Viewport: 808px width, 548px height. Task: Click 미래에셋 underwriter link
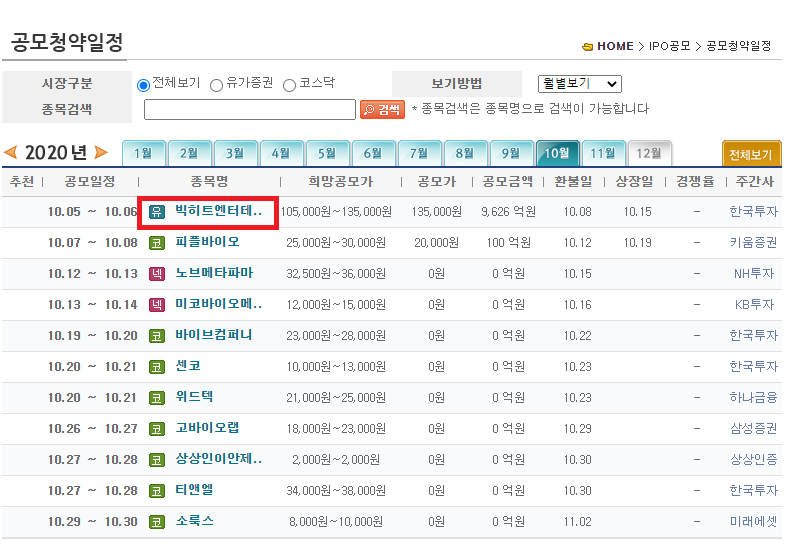point(753,522)
